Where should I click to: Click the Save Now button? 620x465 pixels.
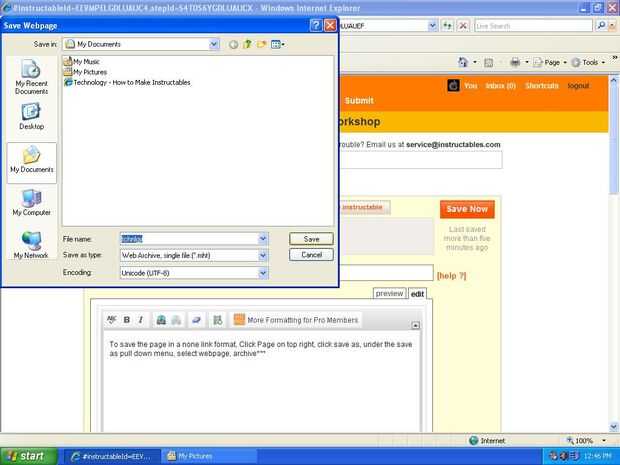pos(467,209)
